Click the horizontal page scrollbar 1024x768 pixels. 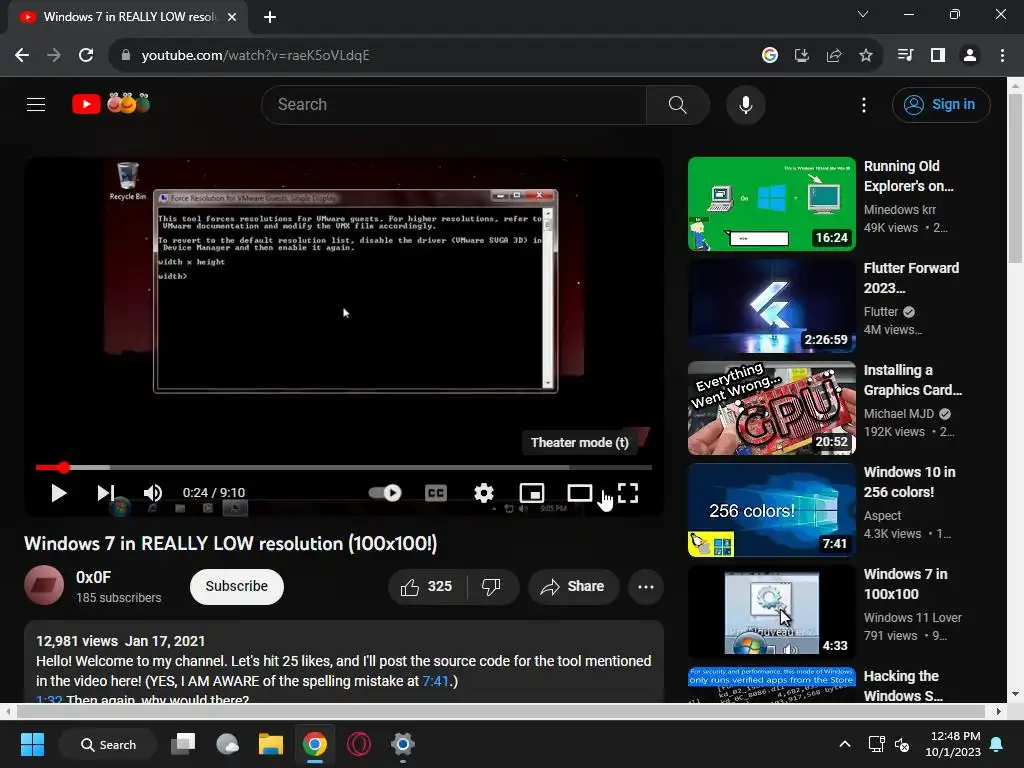500,711
